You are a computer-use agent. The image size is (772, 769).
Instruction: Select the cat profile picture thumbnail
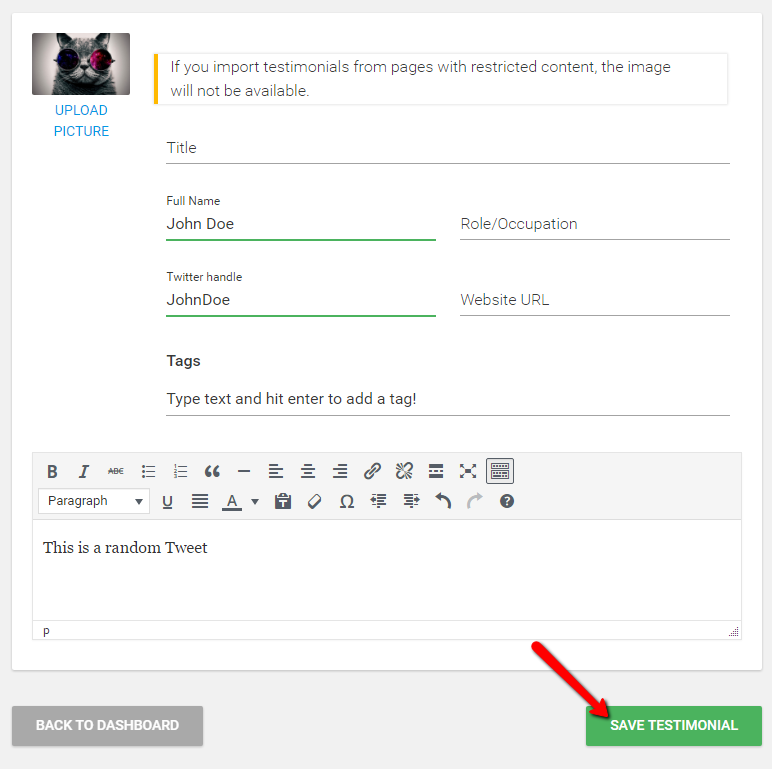click(x=81, y=64)
